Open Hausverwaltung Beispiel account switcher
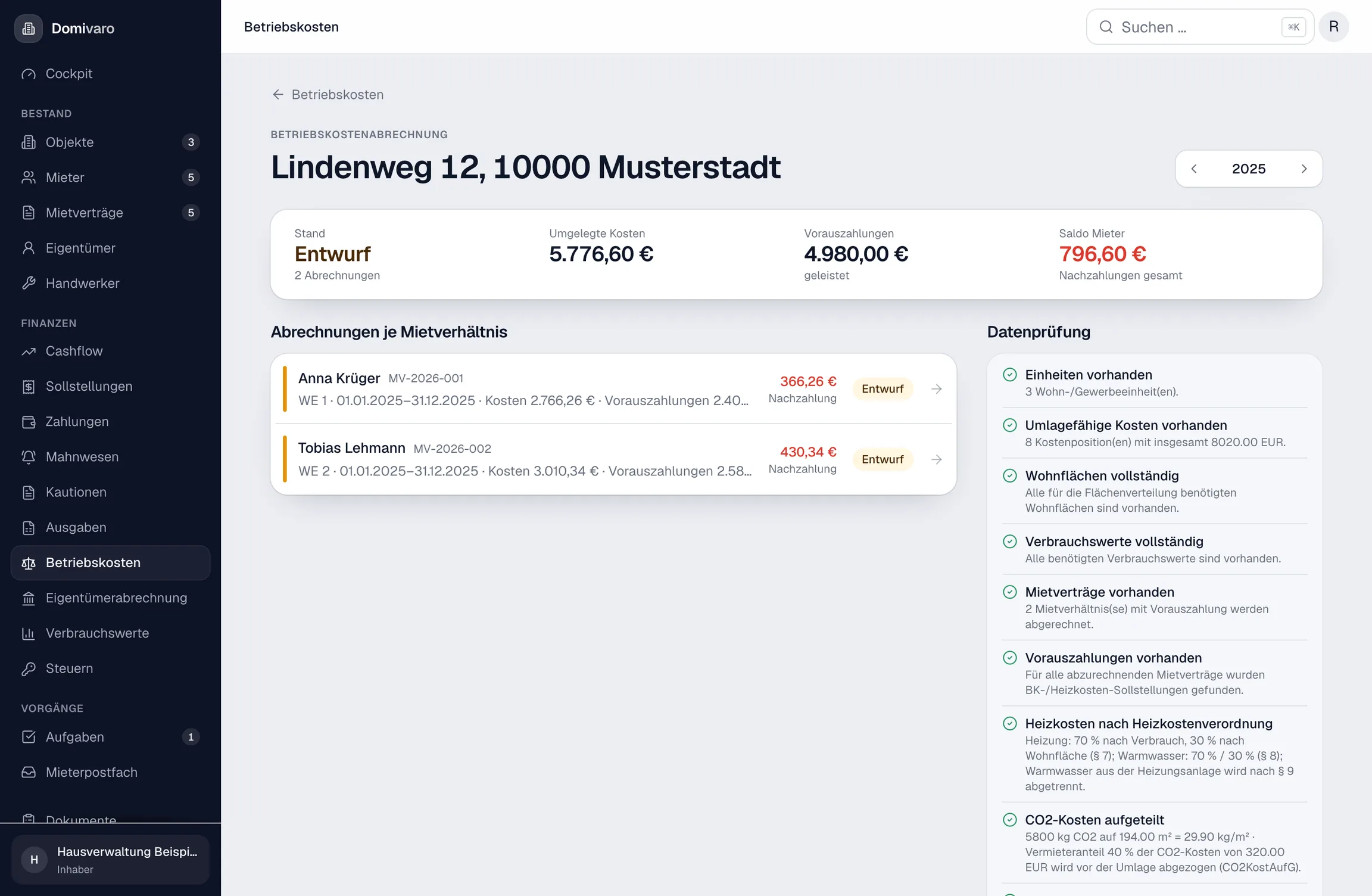Image resolution: width=1372 pixels, height=896 pixels. 110,860
